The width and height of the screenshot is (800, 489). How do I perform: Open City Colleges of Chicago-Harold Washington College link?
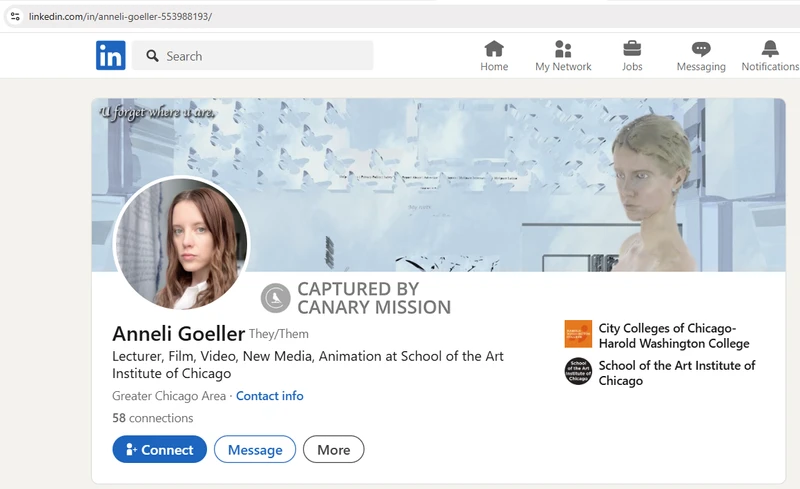pyautogui.click(x=673, y=335)
